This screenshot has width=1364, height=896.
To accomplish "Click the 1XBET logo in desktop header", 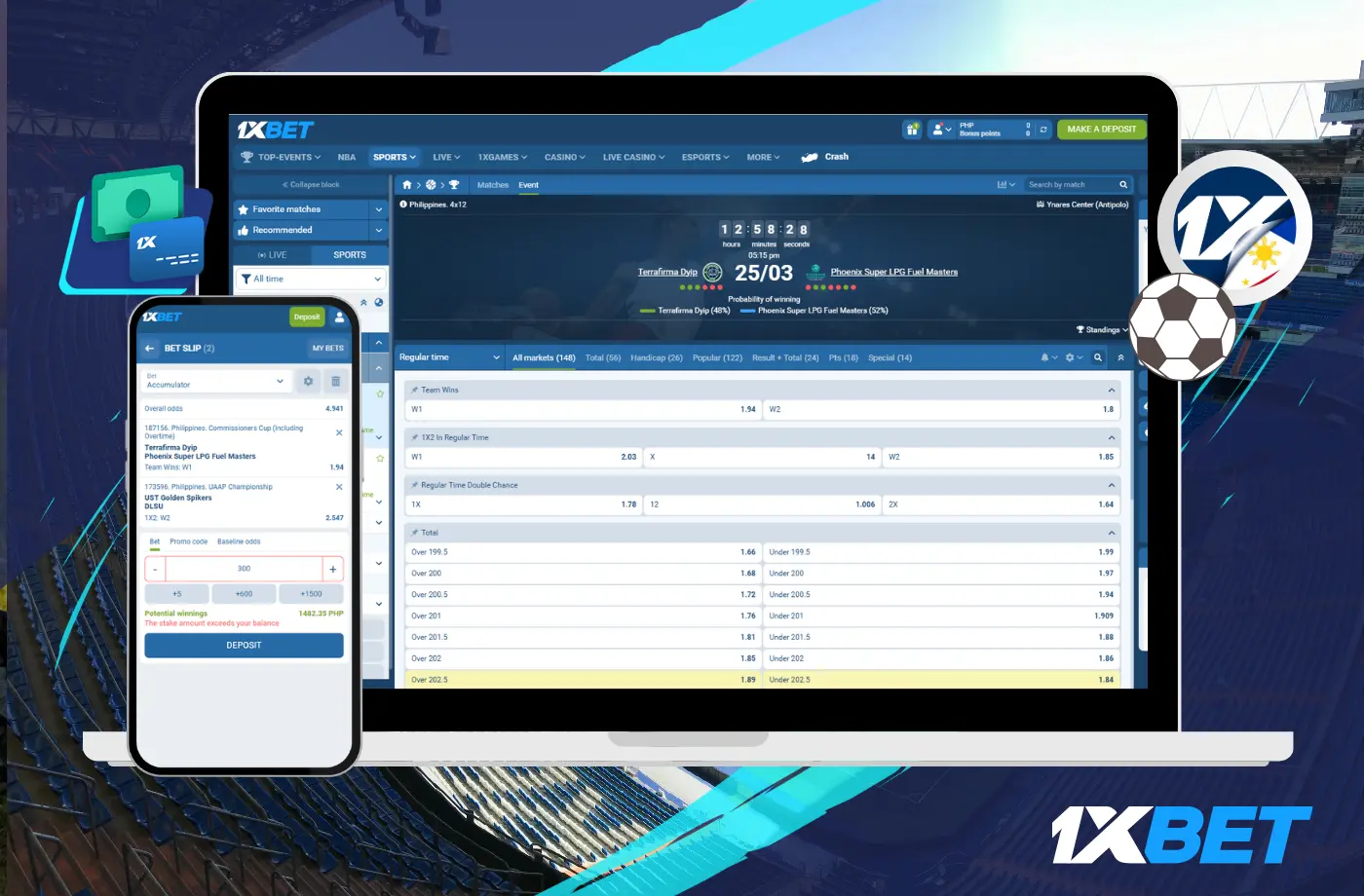I will (x=276, y=130).
